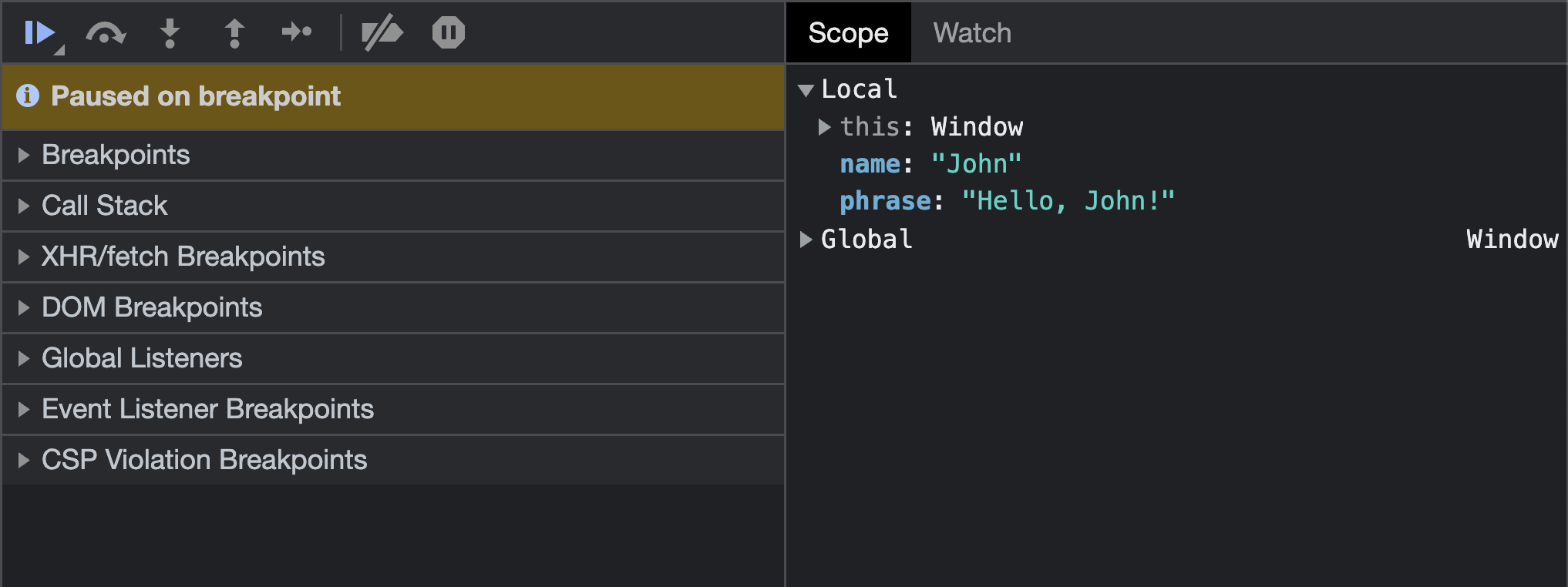1568x587 pixels.
Task: Expand XHR/fetch Breakpoints pane
Action: coord(183,257)
